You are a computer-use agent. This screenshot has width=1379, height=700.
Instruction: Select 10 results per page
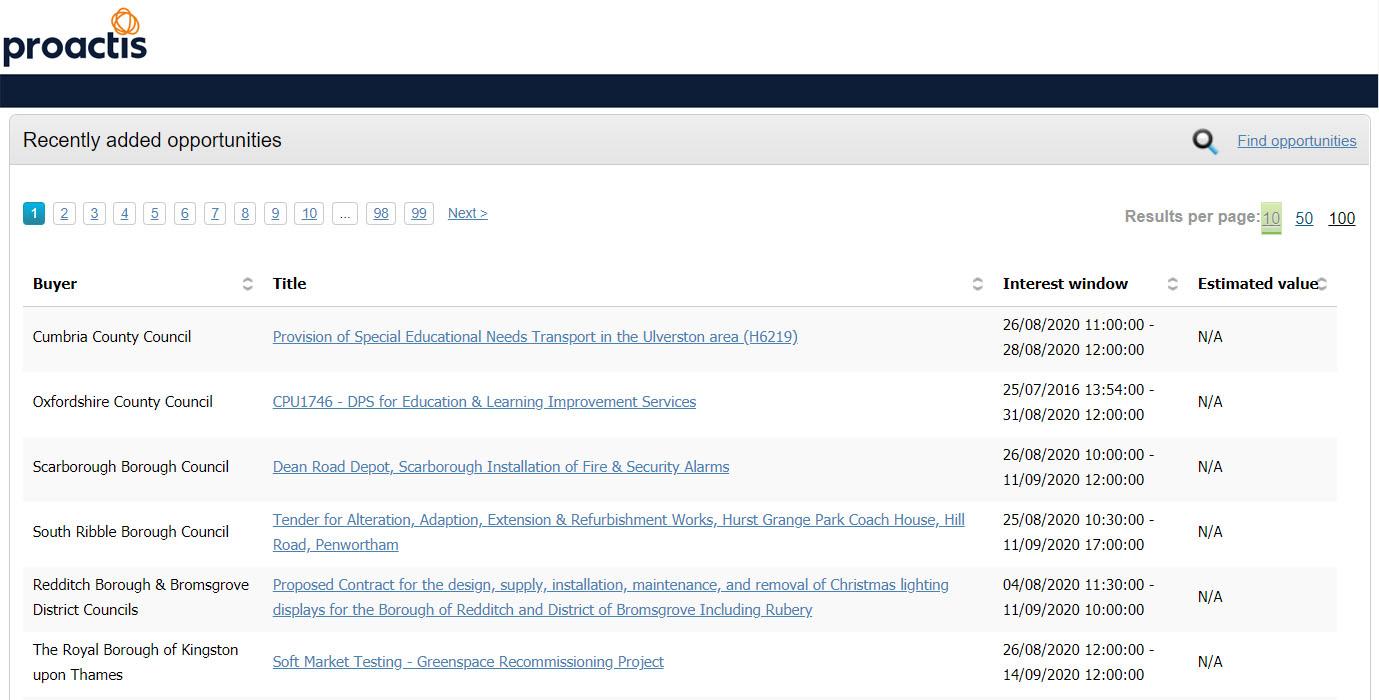pyautogui.click(x=1270, y=218)
